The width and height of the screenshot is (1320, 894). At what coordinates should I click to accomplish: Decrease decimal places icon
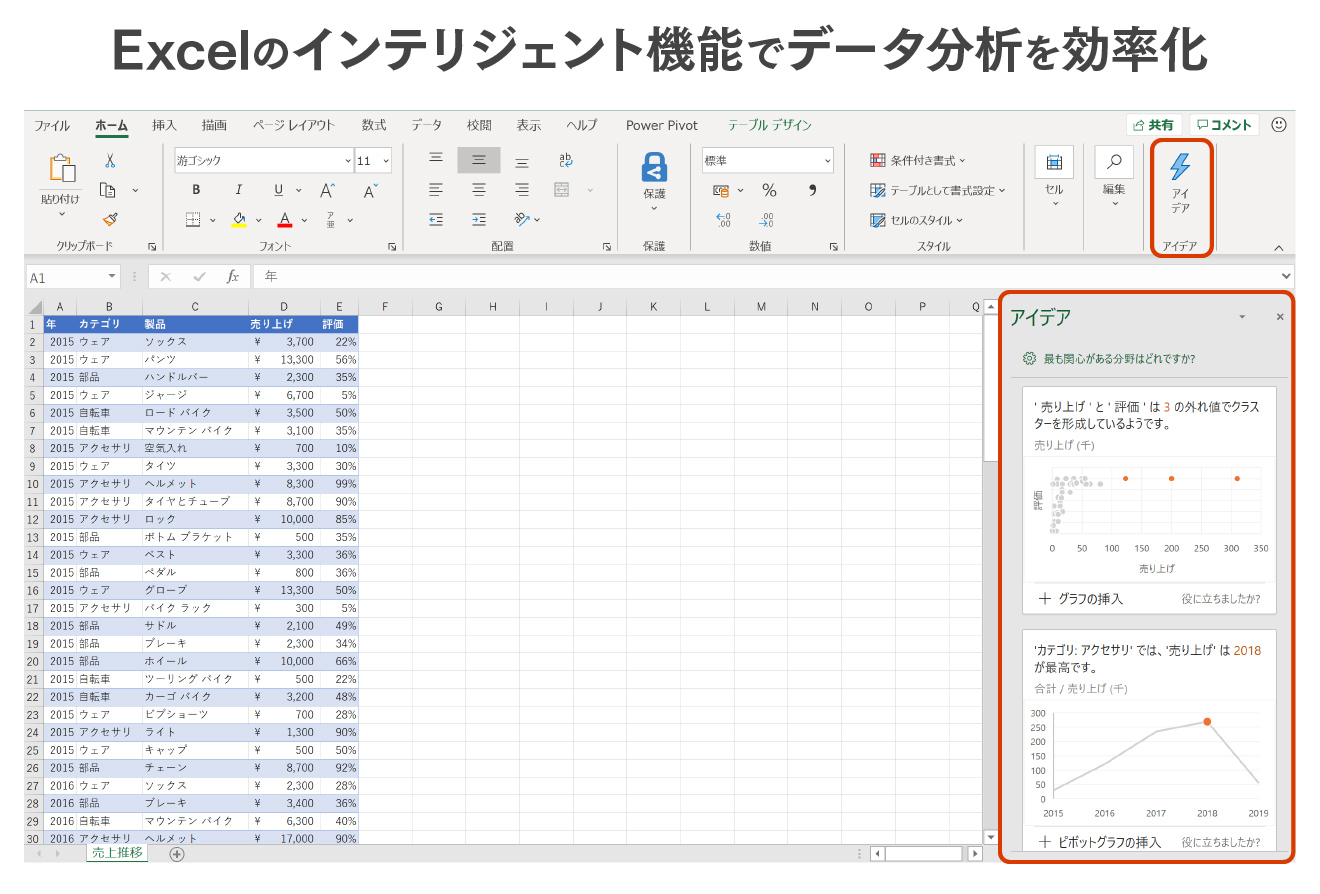pyautogui.click(x=767, y=220)
